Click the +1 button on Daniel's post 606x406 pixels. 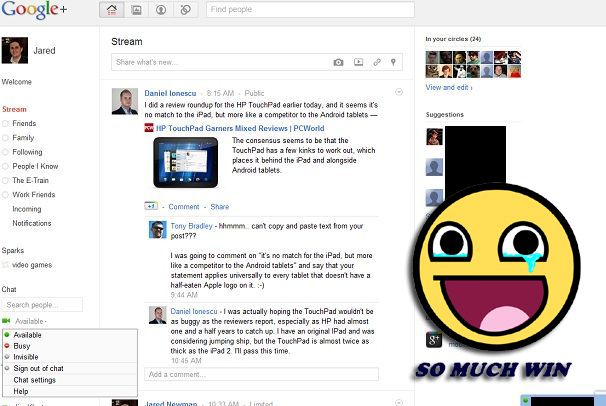151,206
